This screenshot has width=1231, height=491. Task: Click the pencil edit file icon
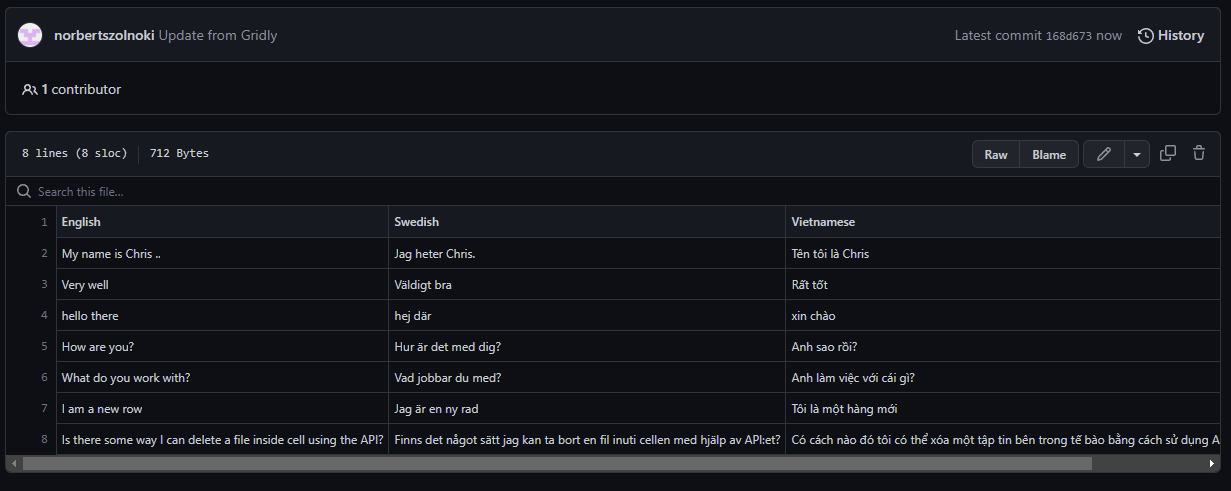coord(1104,154)
